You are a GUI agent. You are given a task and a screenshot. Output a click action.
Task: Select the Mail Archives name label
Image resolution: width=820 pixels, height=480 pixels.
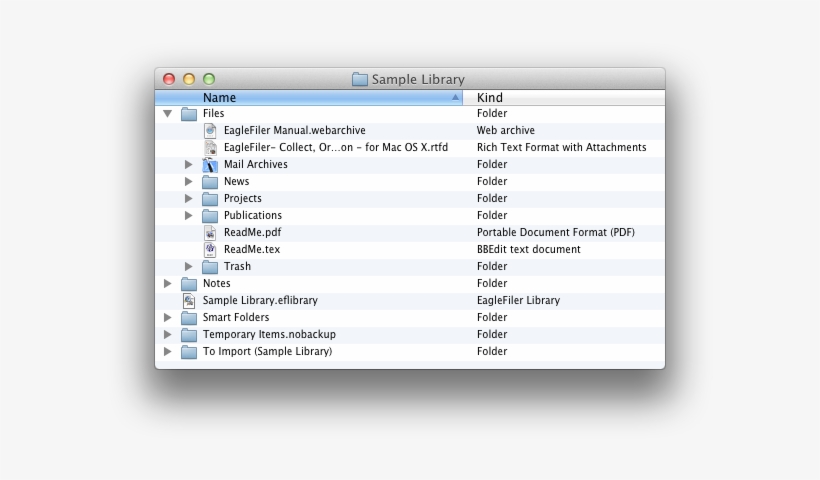[255, 164]
